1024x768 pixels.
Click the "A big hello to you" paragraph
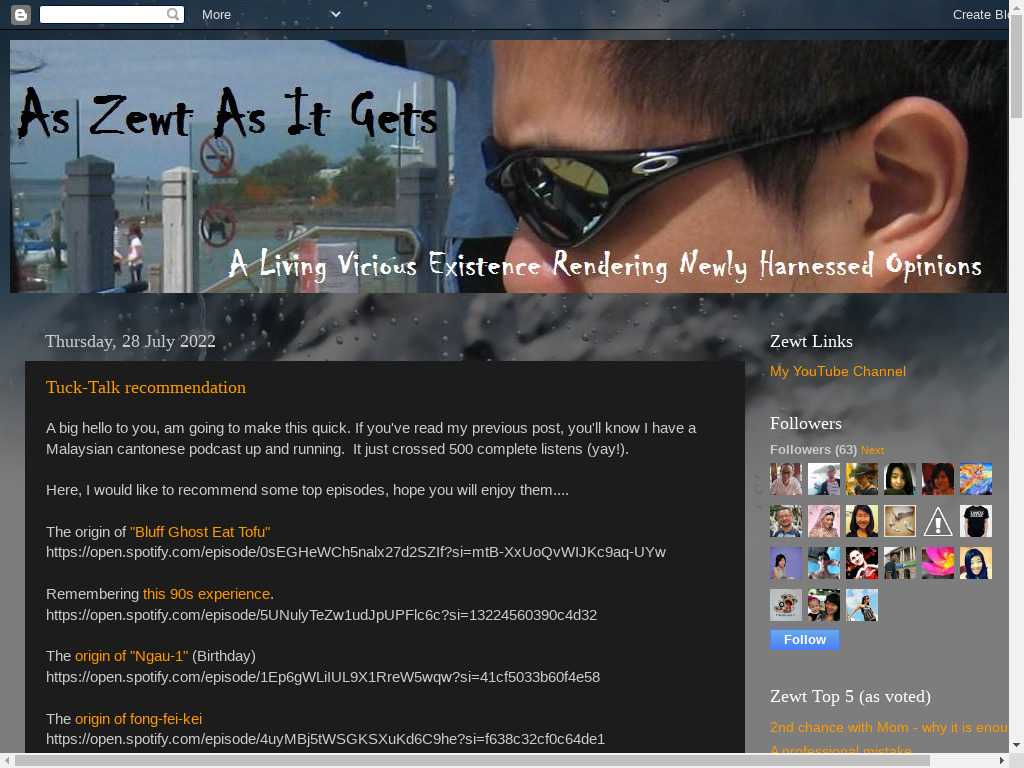click(371, 438)
